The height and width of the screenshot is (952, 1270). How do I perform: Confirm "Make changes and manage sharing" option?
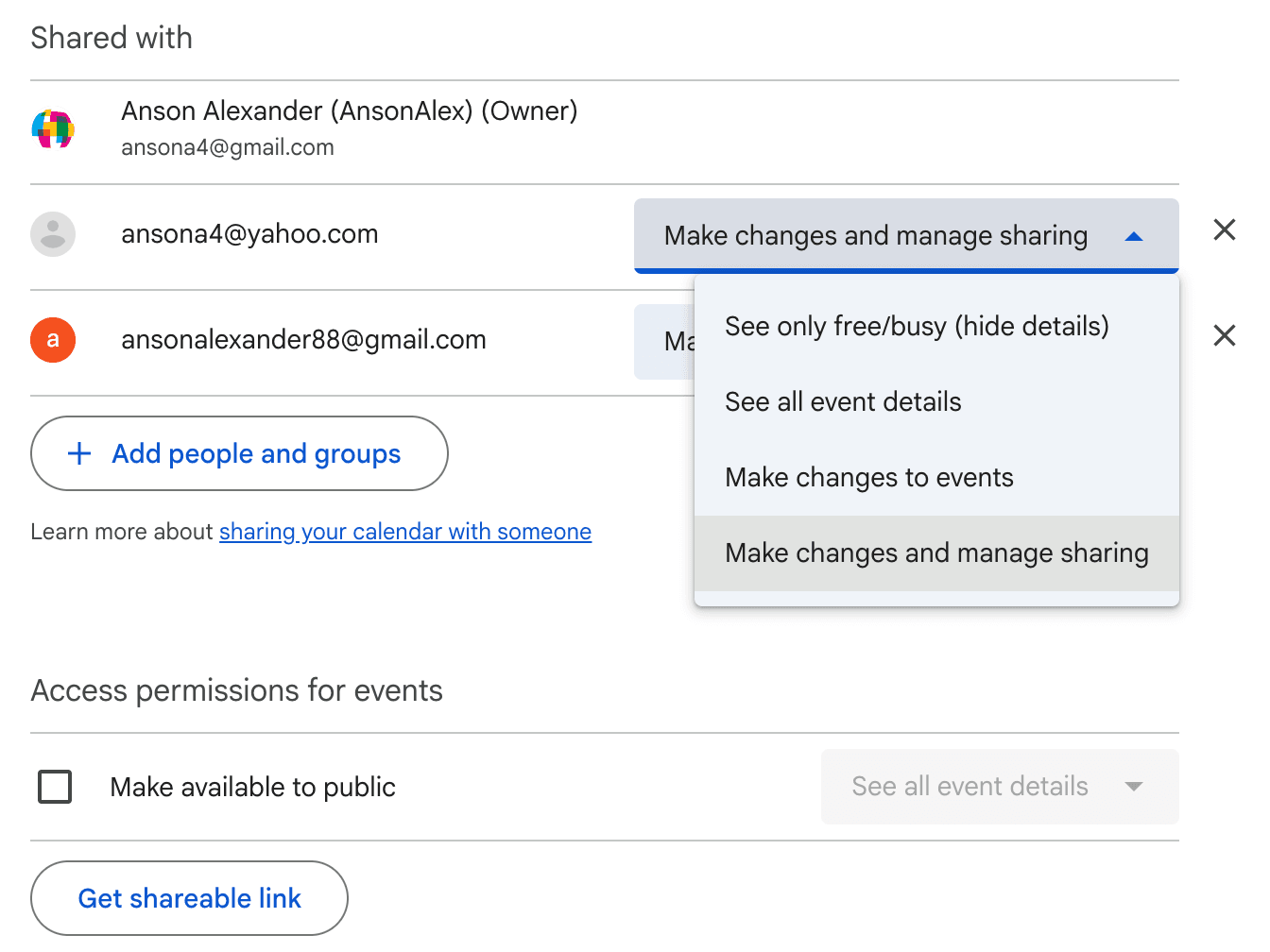[x=936, y=552]
